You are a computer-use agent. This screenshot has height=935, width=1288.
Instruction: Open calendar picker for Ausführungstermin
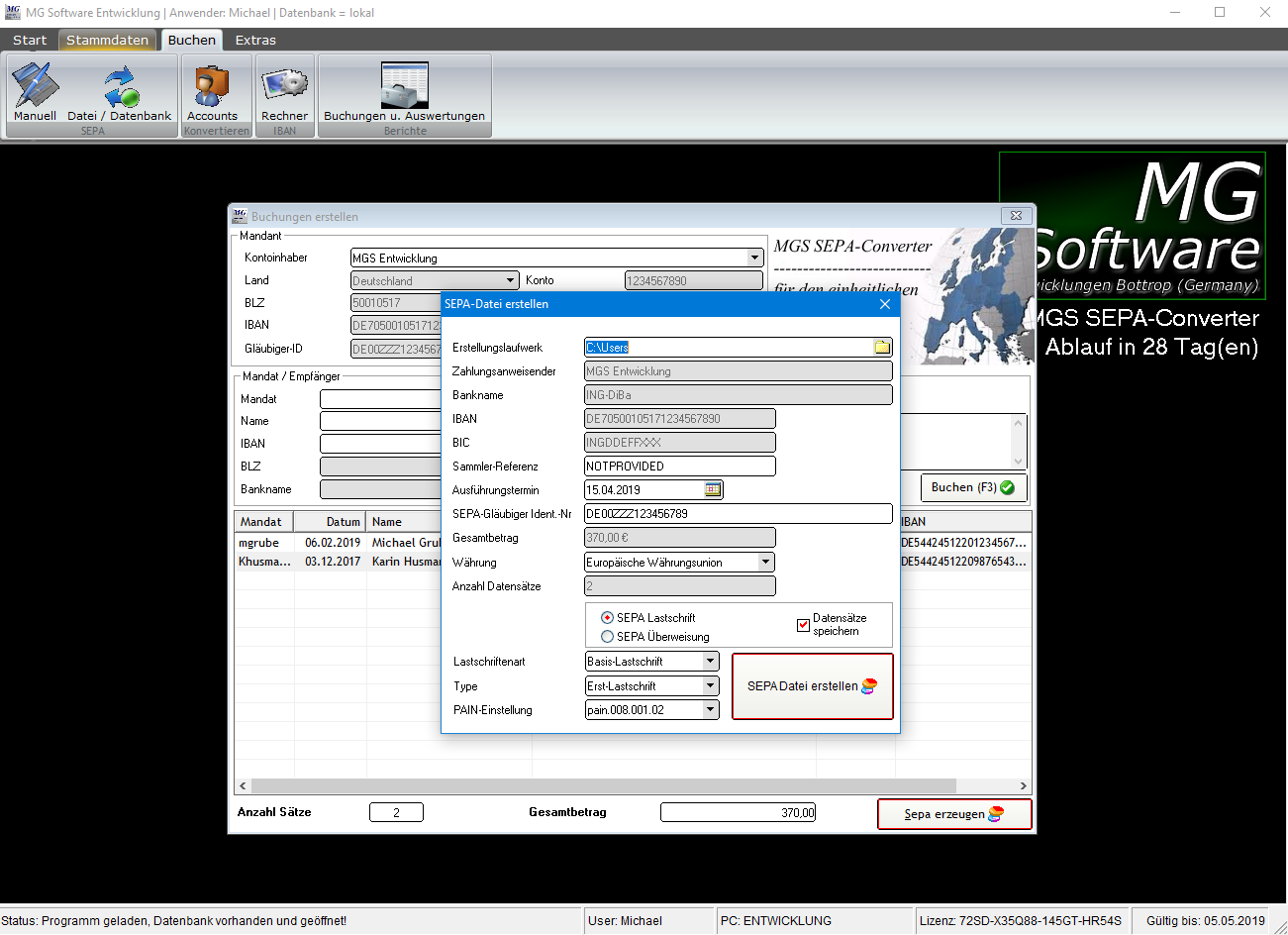pos(713,490)
